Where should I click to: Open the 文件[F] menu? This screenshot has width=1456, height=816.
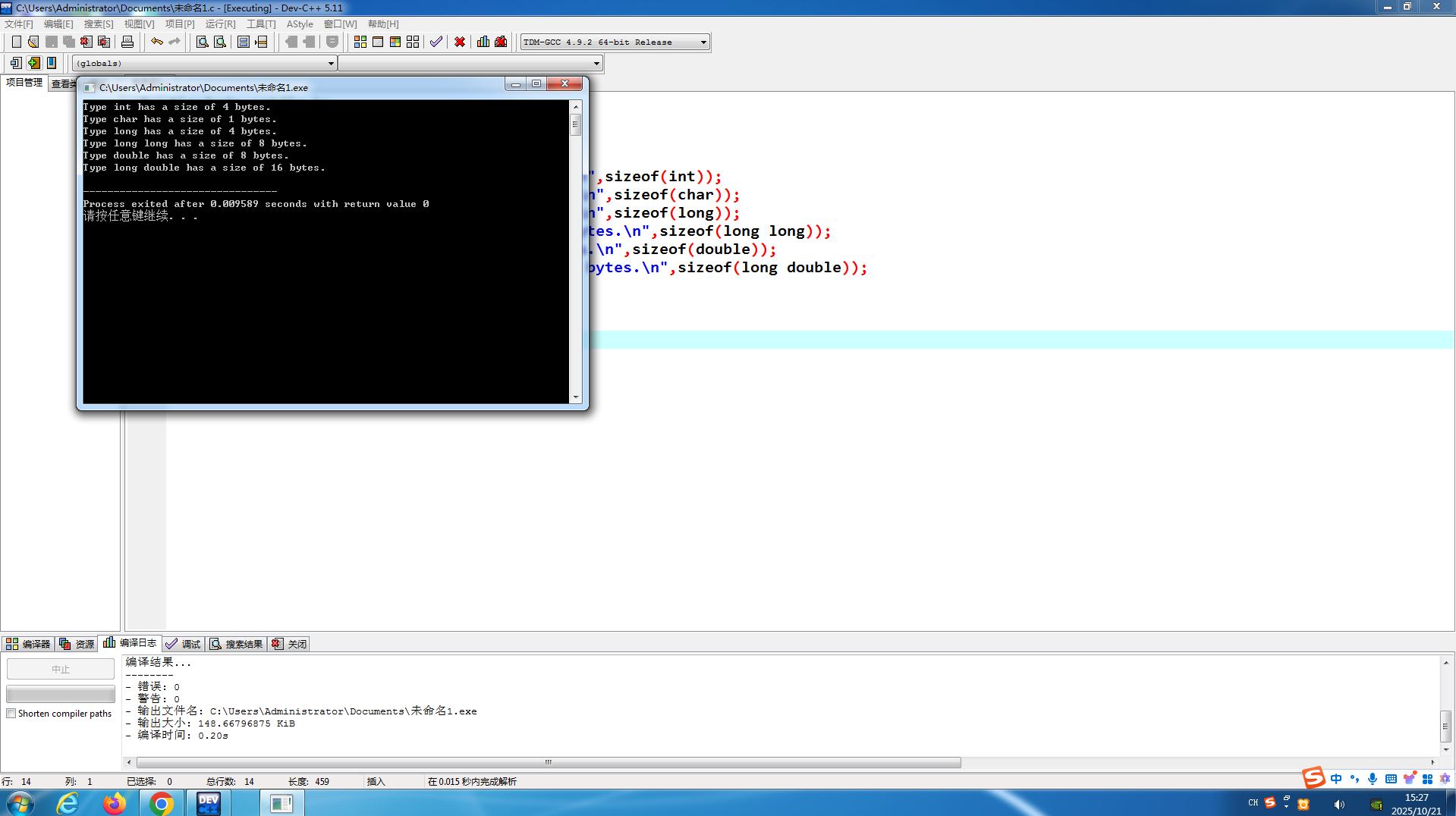19,24
